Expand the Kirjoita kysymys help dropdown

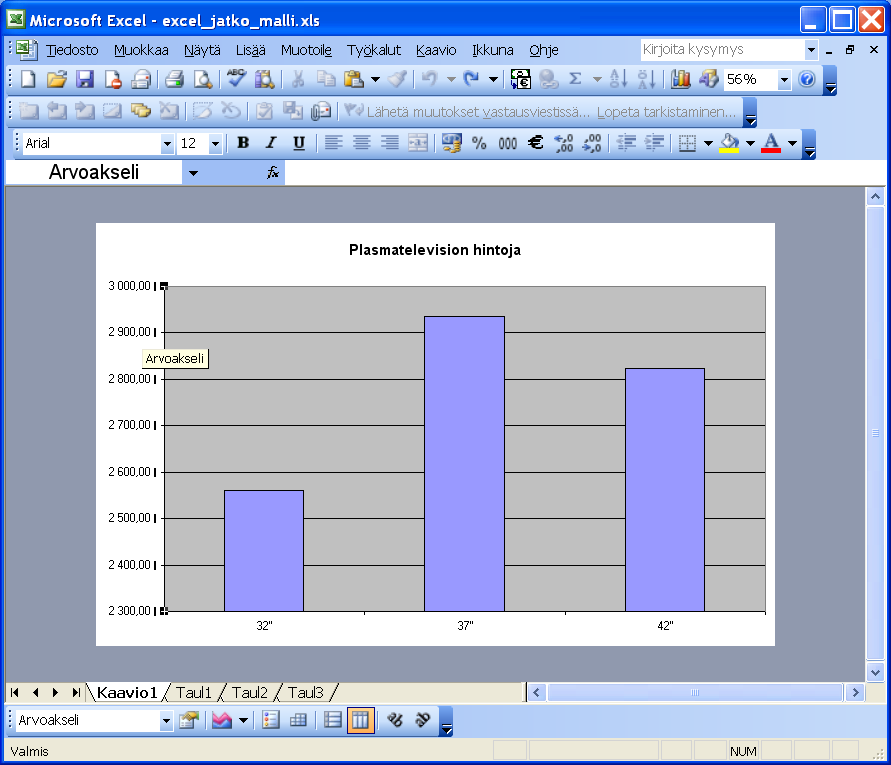tap(811, 50)
